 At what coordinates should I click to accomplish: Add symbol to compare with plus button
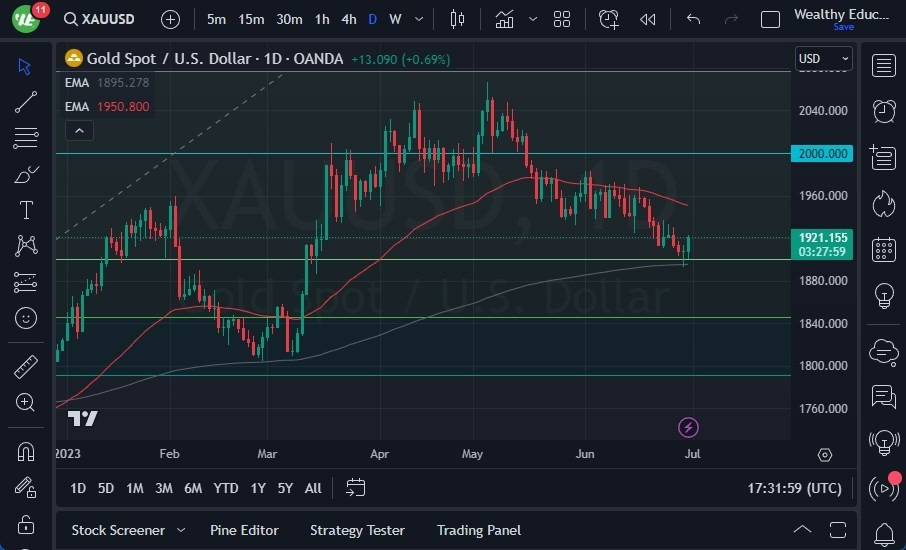pyautogui.click(x=170, y=20)
